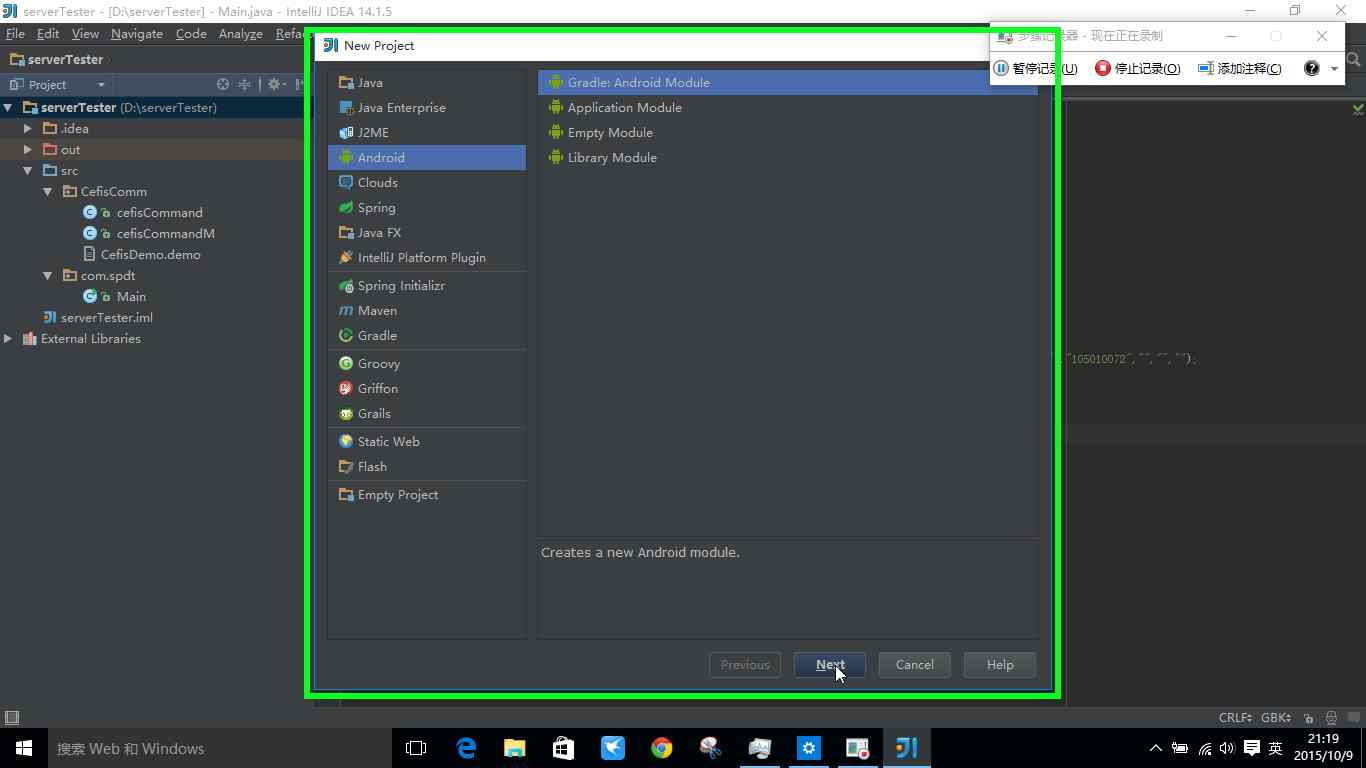Choose Spring Initializr in the list
The image size is (1366, 768).
[x=427, y=286]
